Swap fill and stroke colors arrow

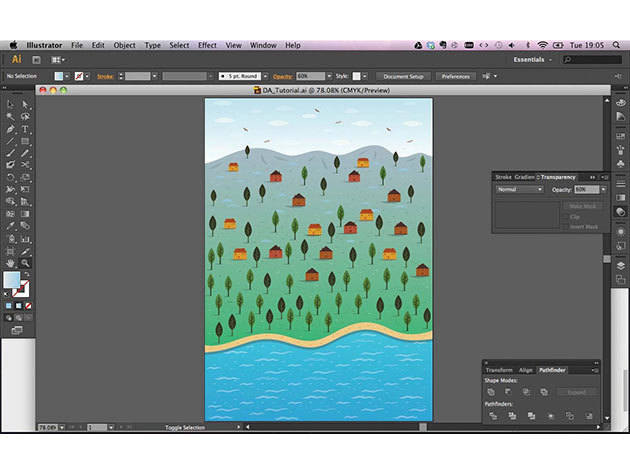(x=27, y=274)
